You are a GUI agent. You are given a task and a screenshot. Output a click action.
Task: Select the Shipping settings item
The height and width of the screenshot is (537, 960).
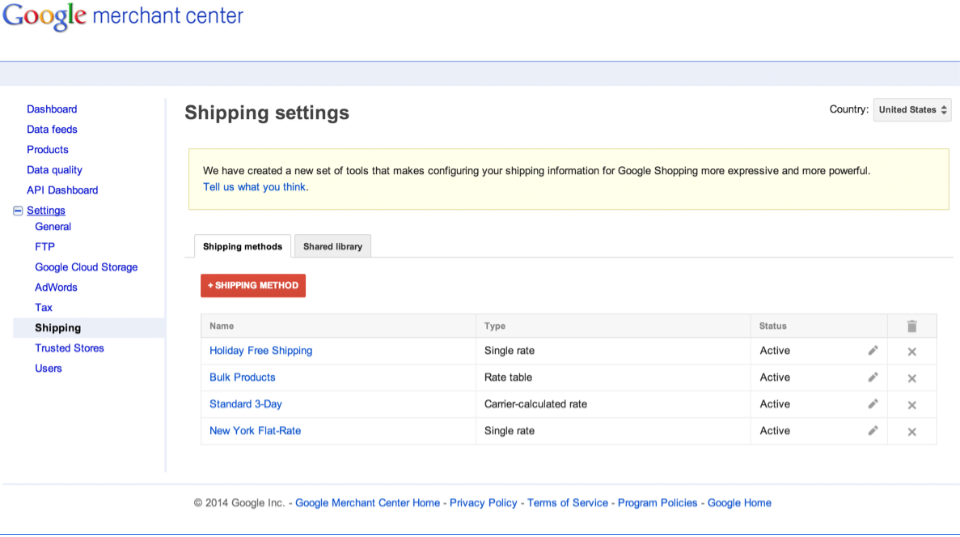[x=89, y=328]
